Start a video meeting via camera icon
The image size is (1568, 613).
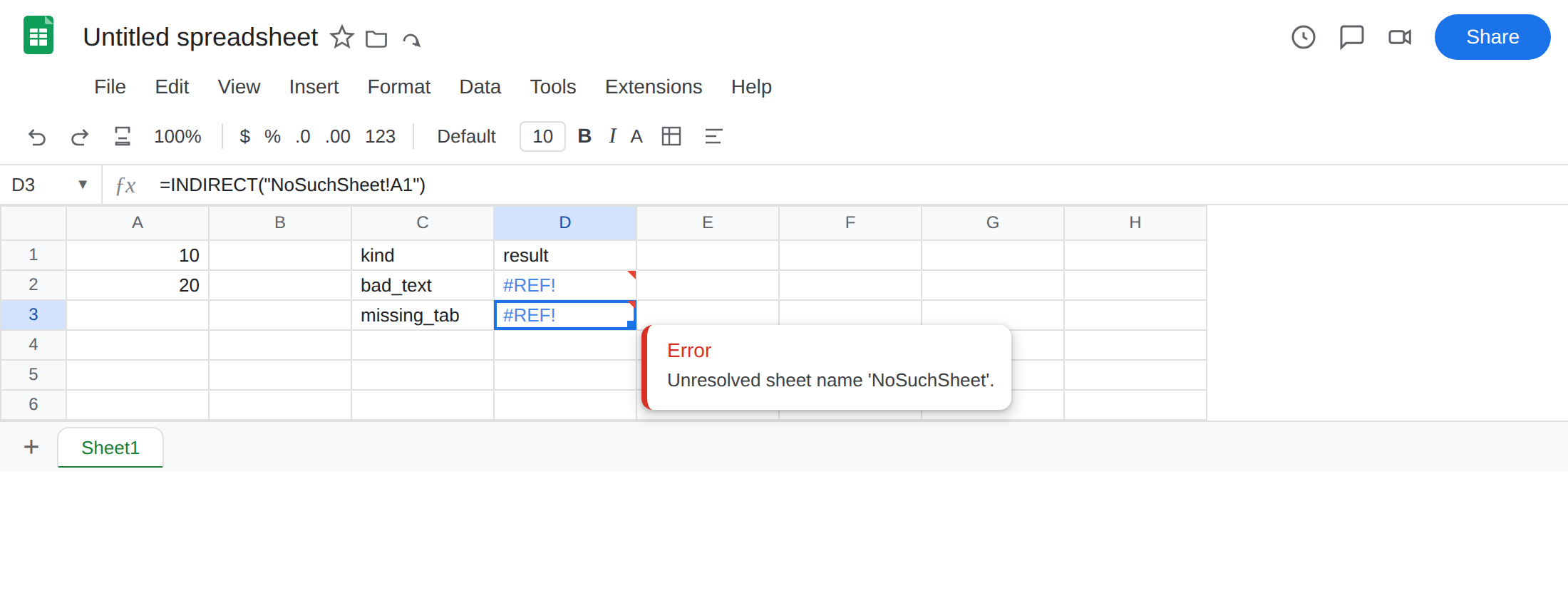(x=1400, y=37)
